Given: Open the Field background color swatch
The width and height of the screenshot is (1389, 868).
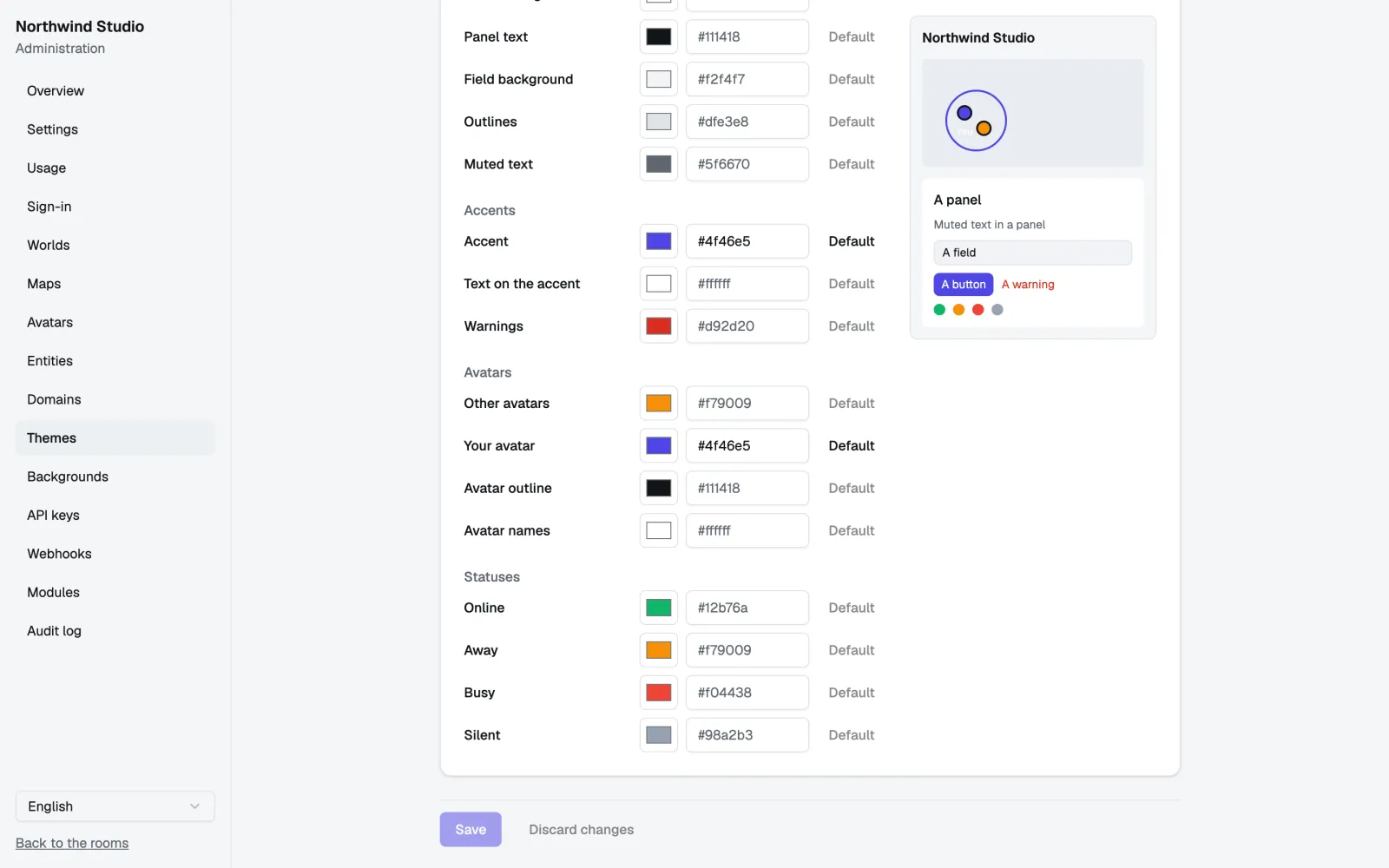Looking at the screenshot, I should point(659,79).
